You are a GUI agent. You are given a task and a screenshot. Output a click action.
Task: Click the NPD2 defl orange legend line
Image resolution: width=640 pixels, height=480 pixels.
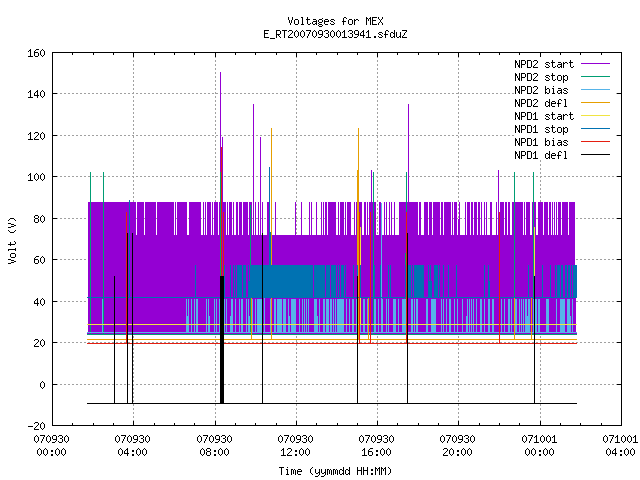click(596, 103)
